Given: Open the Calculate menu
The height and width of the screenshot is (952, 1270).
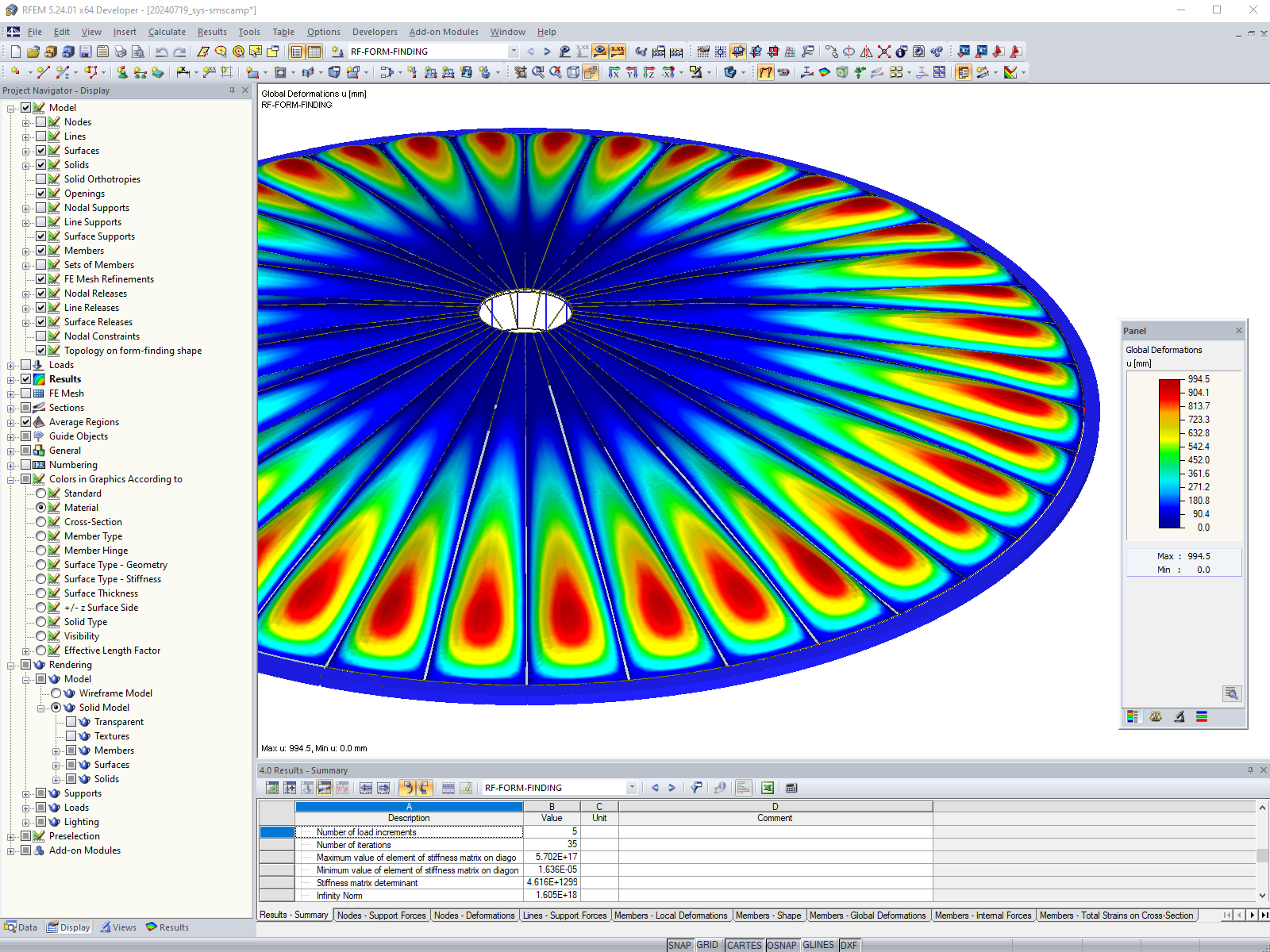Looking at the screenshot, I should 167,32.
